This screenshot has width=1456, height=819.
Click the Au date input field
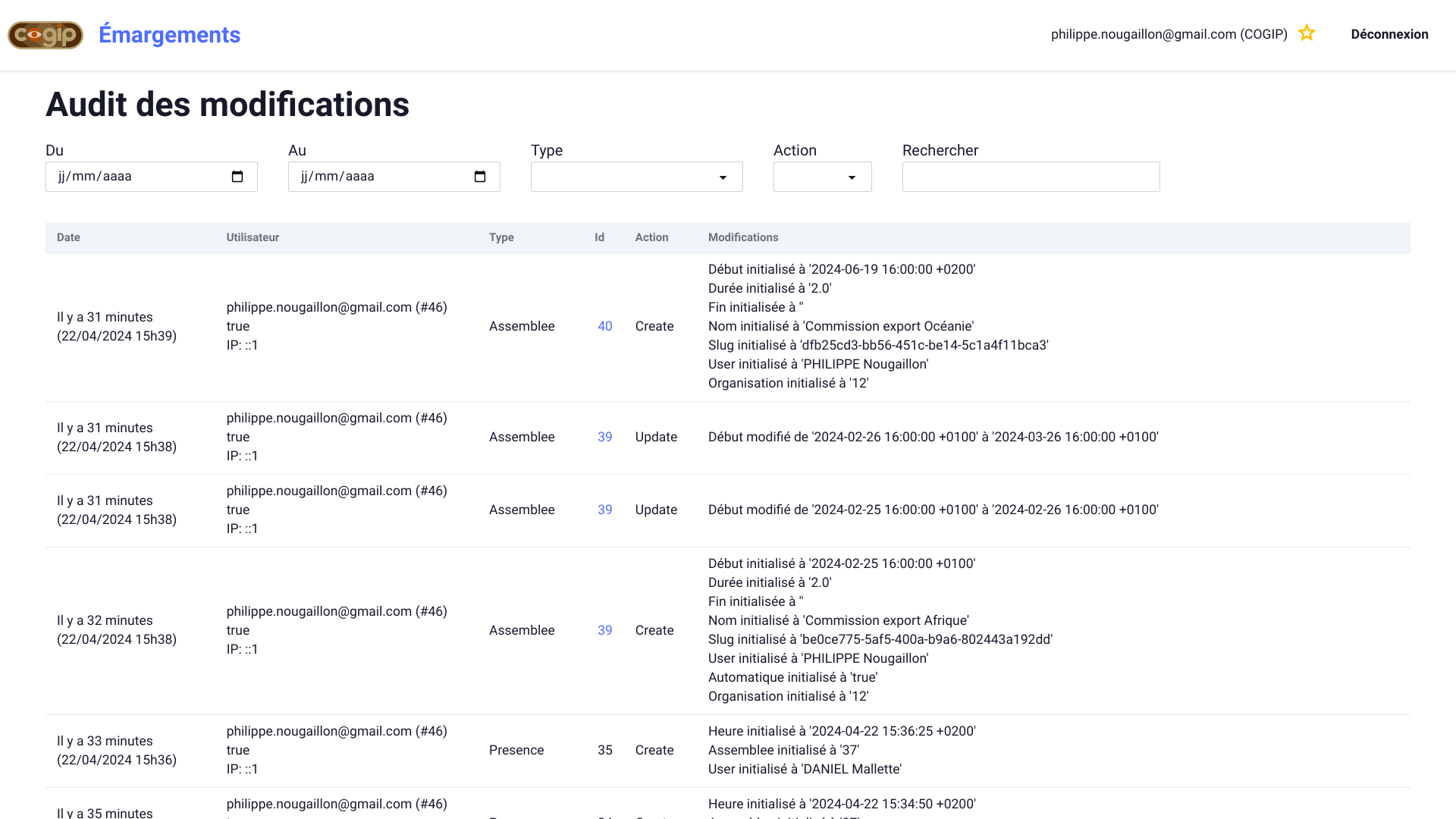point(379,177)
